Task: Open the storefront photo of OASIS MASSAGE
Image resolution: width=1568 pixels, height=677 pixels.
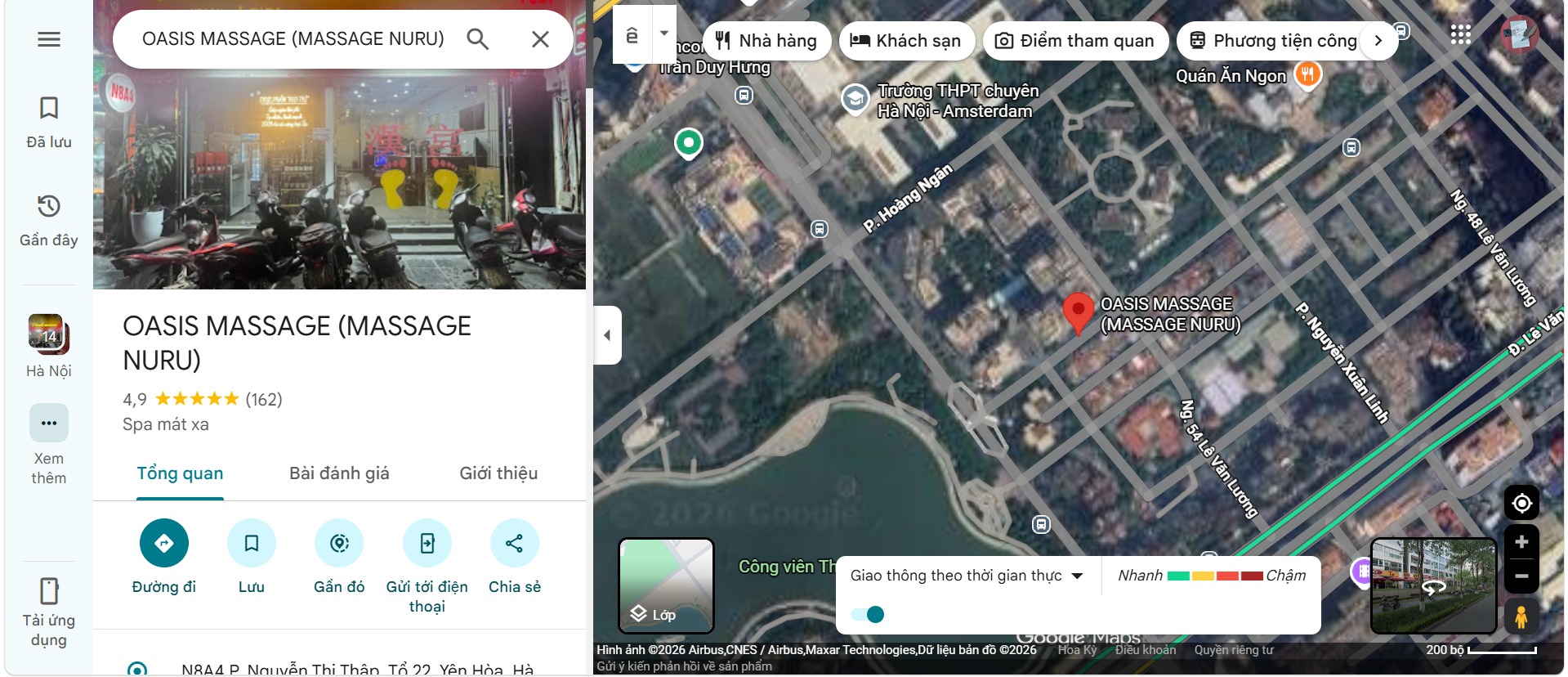Action: pos(339,180)
